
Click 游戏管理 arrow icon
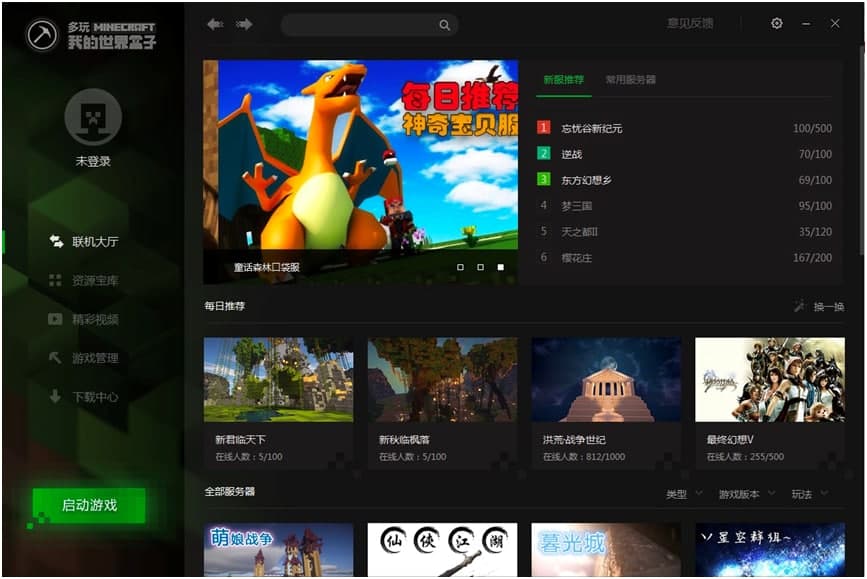coord(55,358)
